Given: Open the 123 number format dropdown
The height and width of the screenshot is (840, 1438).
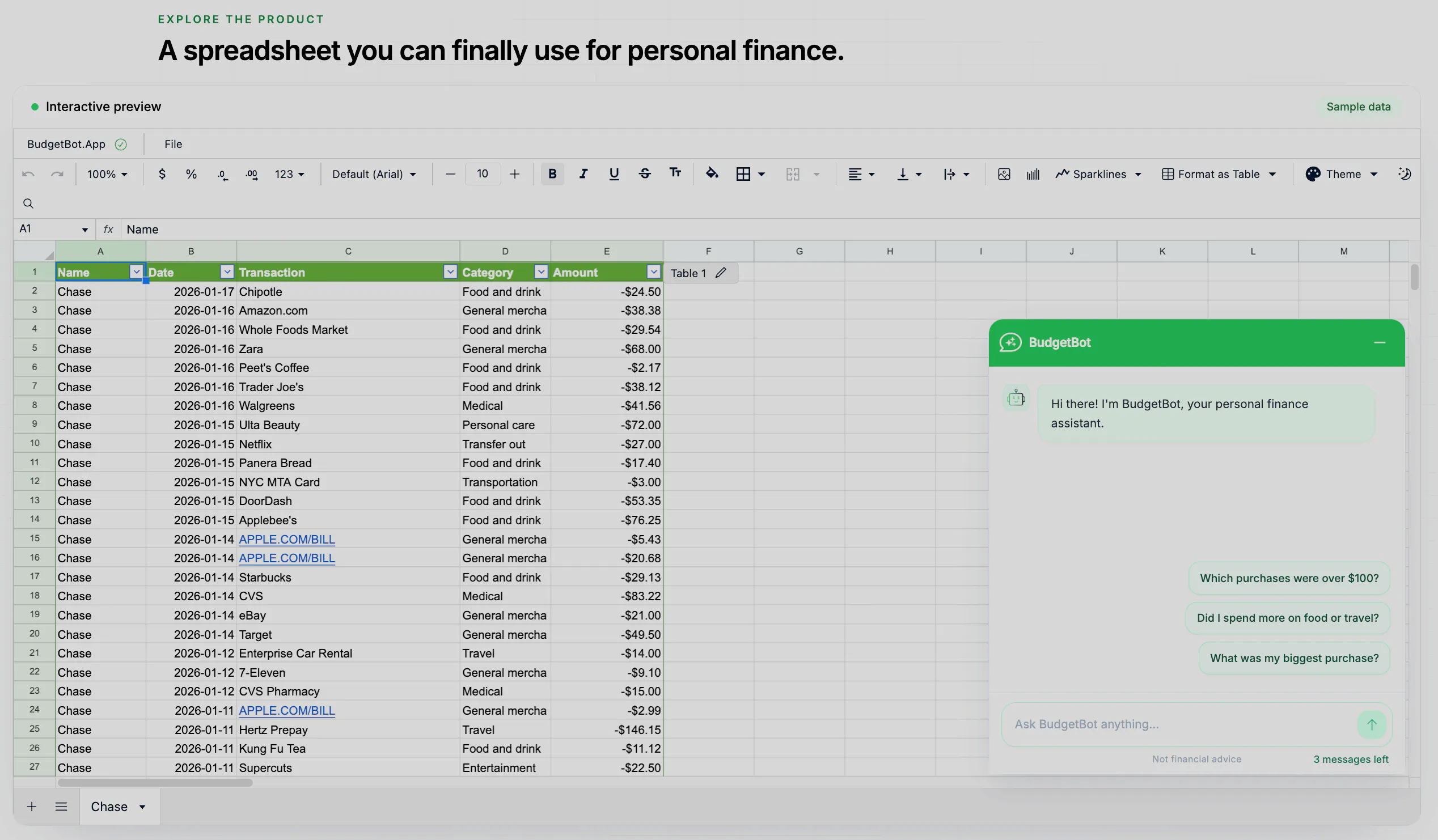Looking at the screenshot, I should click(x=289, y=174).
